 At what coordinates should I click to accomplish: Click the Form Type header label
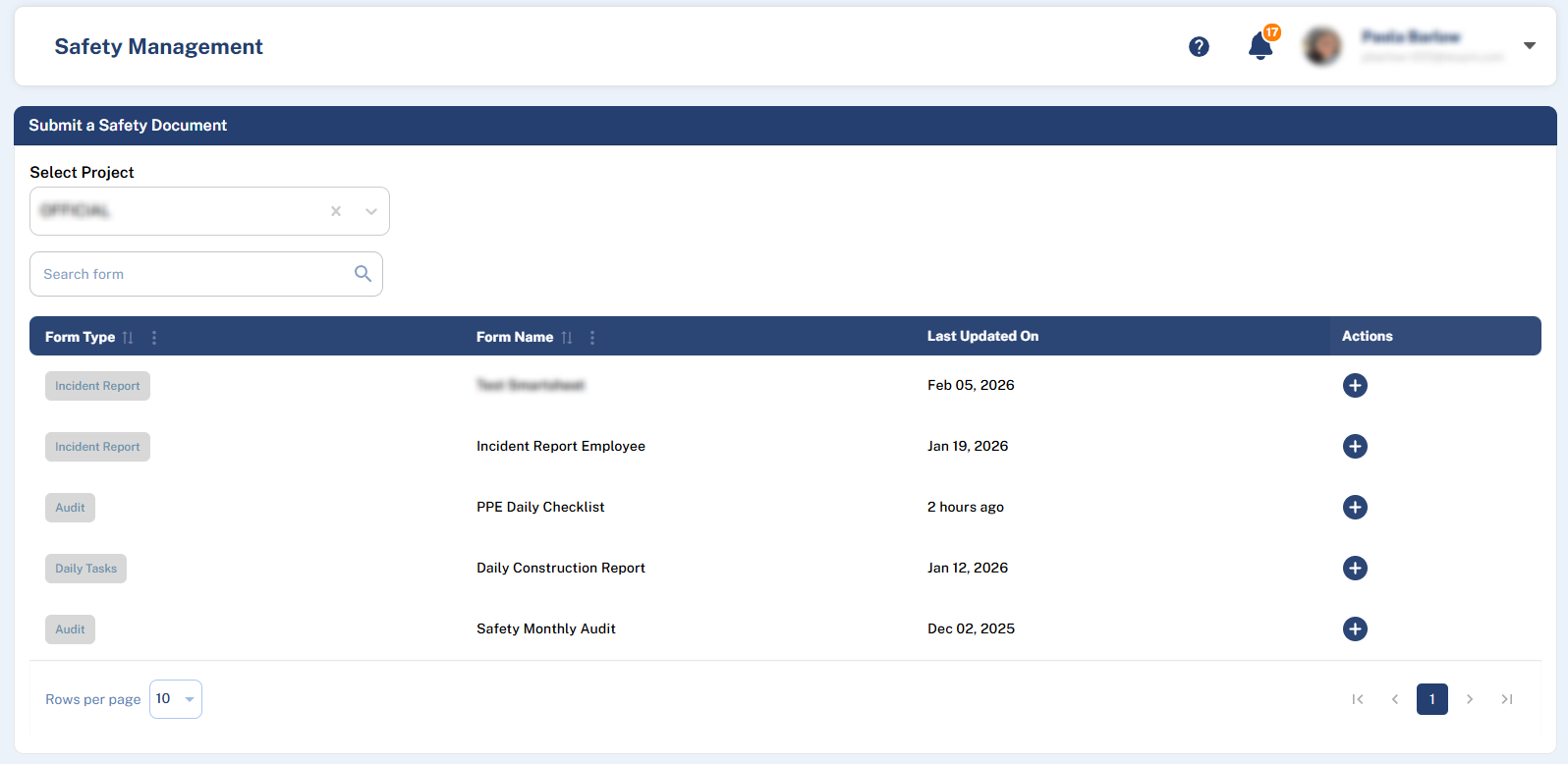[80, 337]
